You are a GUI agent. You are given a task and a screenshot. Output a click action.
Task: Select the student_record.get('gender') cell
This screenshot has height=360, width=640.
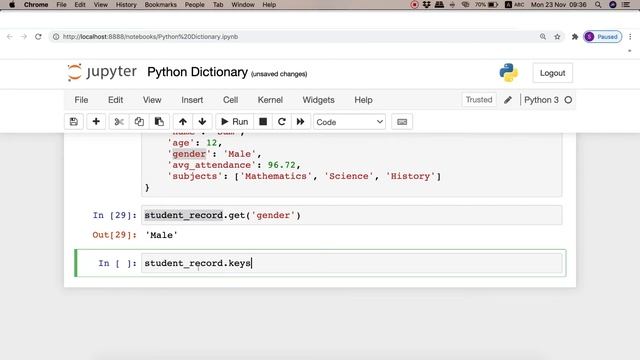coord(351,215)
